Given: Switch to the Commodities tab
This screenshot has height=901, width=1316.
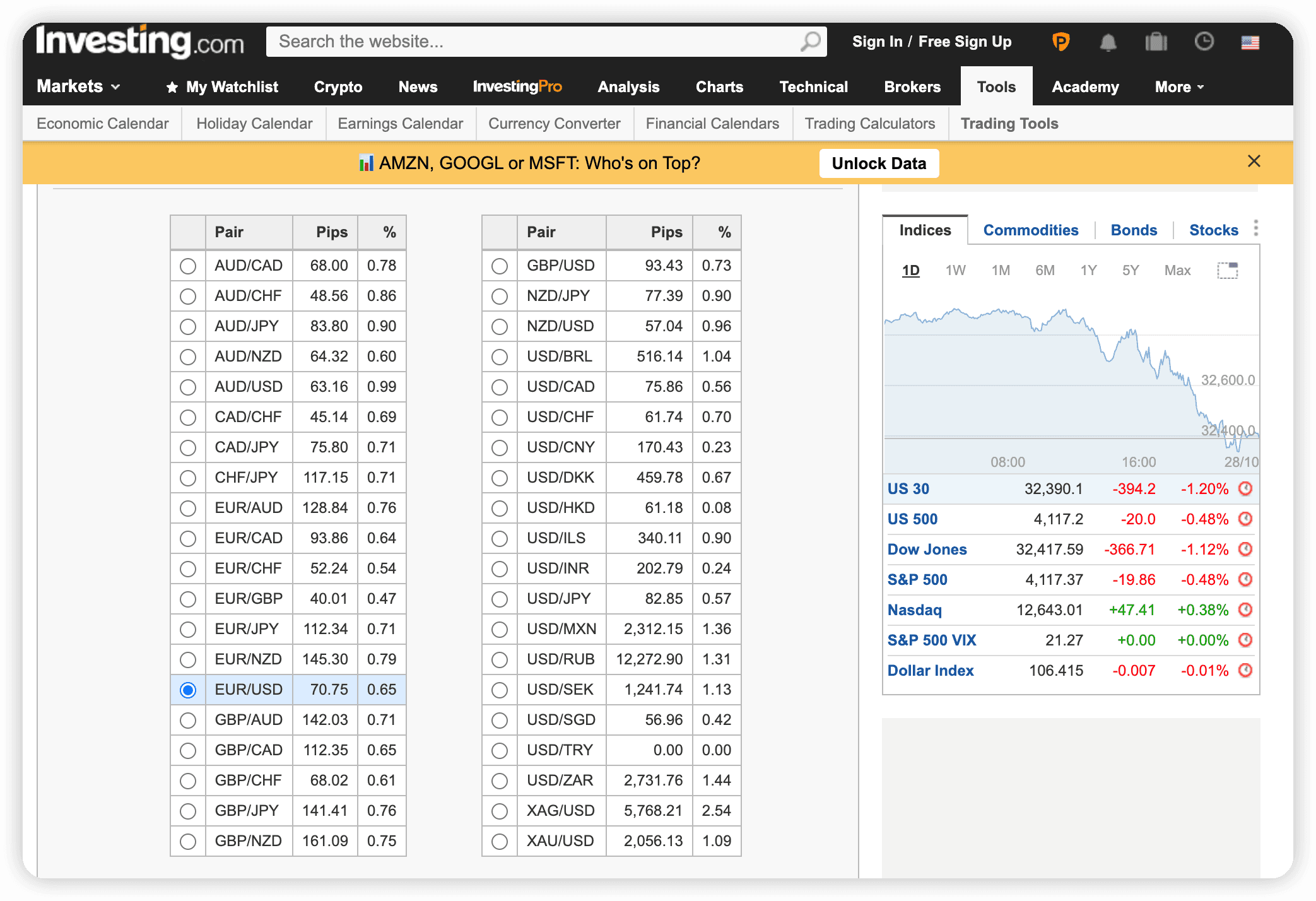Looking at the screenshot, I should pos(1030,230).
